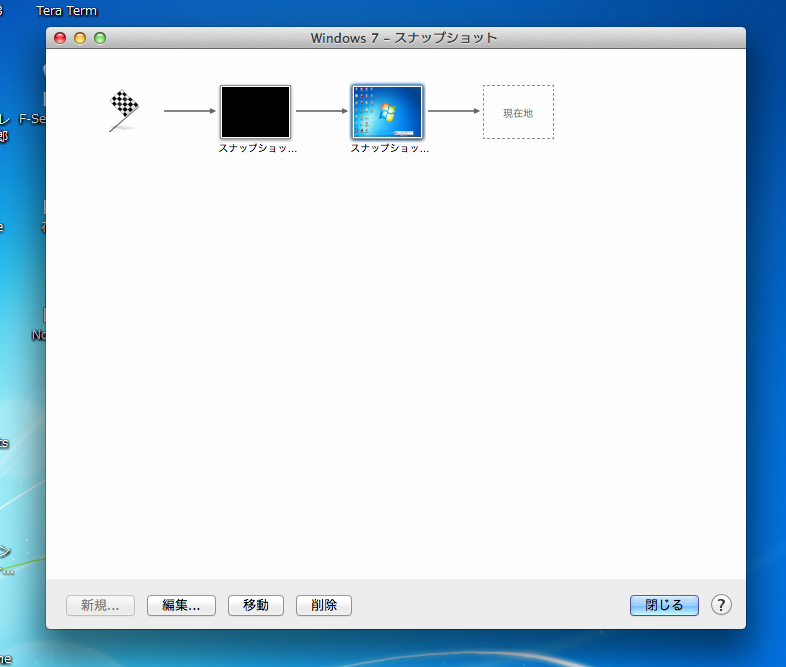Click the window title Windows 7 – スナップショット

(404, 38)
